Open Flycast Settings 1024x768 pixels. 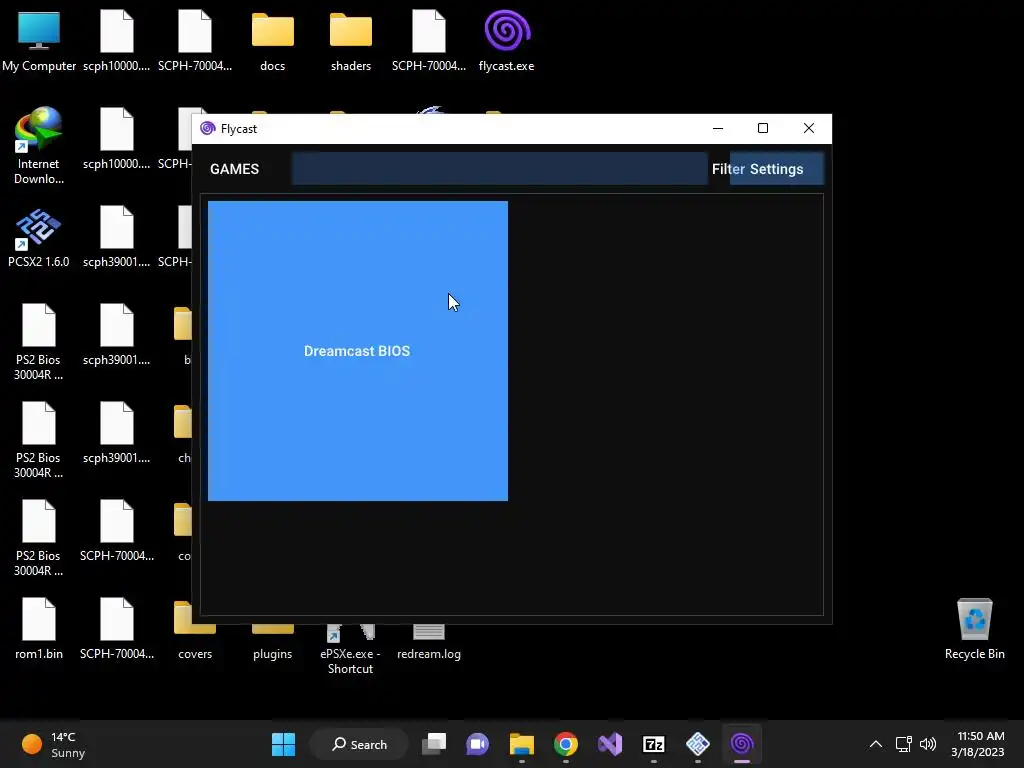coord(776,169)
